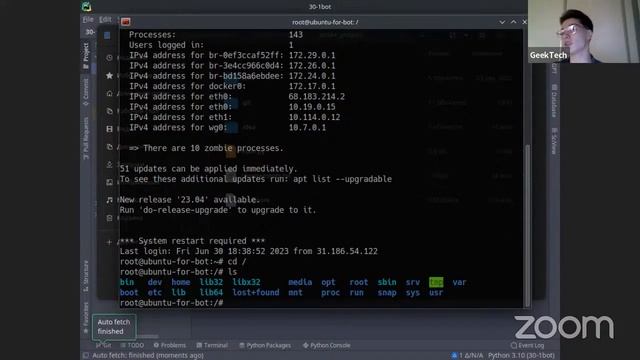Click the GeekTech video thumbnail
This screenshot has width=640, height=360.
click(583, 31)
